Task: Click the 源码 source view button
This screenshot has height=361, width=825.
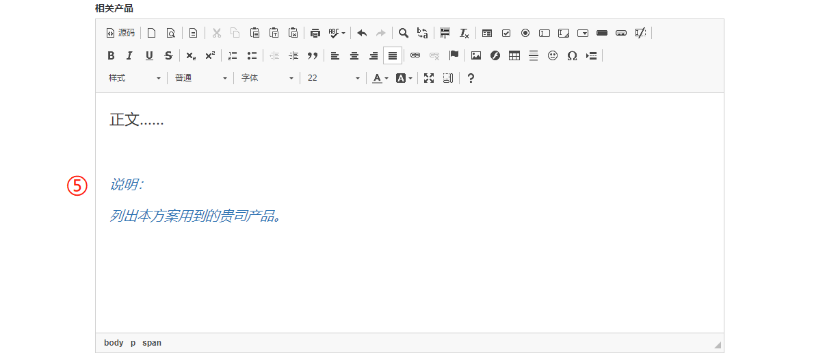Action: pos(120,33)
